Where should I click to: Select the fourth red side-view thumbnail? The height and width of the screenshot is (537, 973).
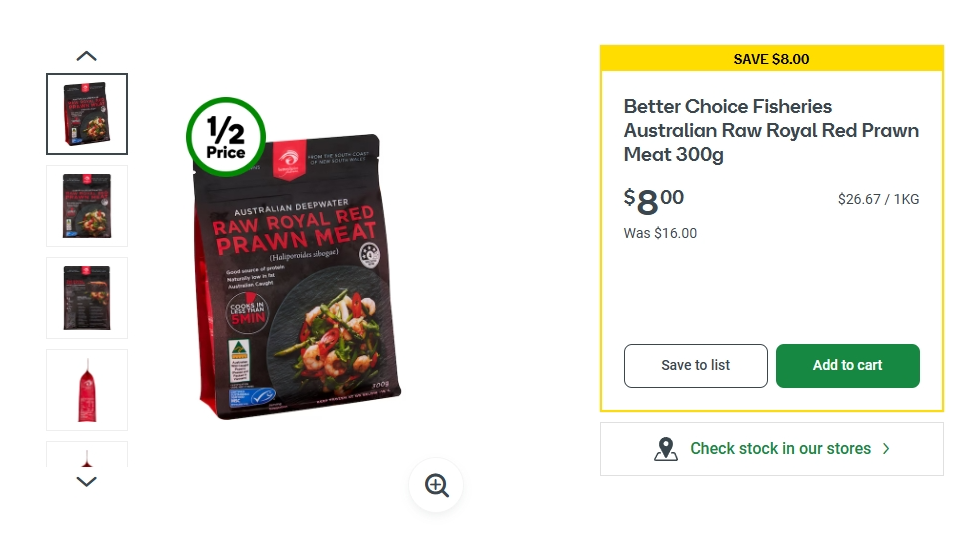[x=87, y=390]
